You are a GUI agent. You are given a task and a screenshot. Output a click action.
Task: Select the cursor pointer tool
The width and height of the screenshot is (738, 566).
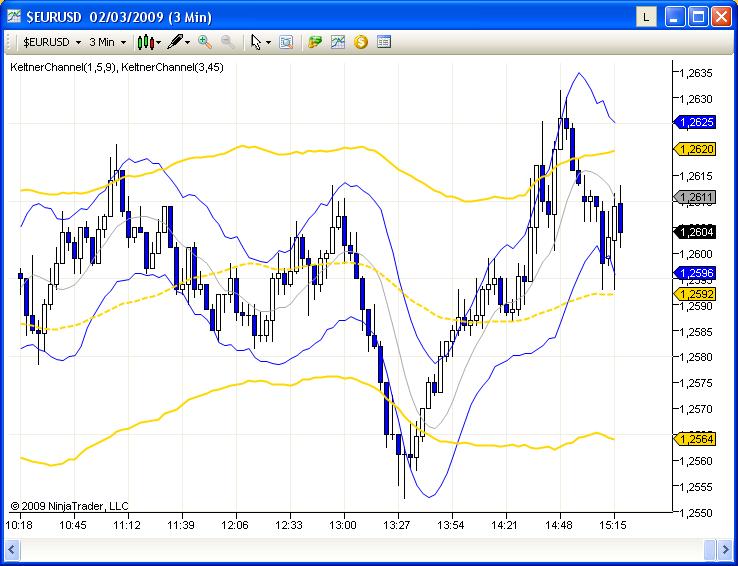coord(256,42)
